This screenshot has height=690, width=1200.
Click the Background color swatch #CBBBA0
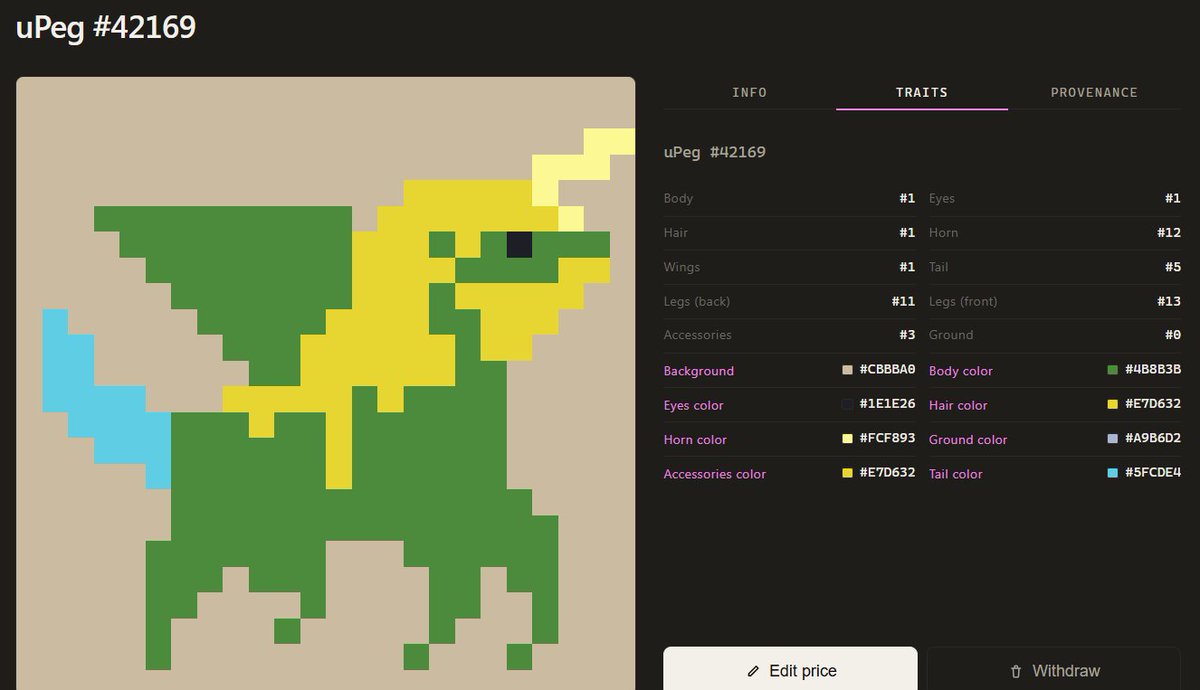[x=848, y=370]
